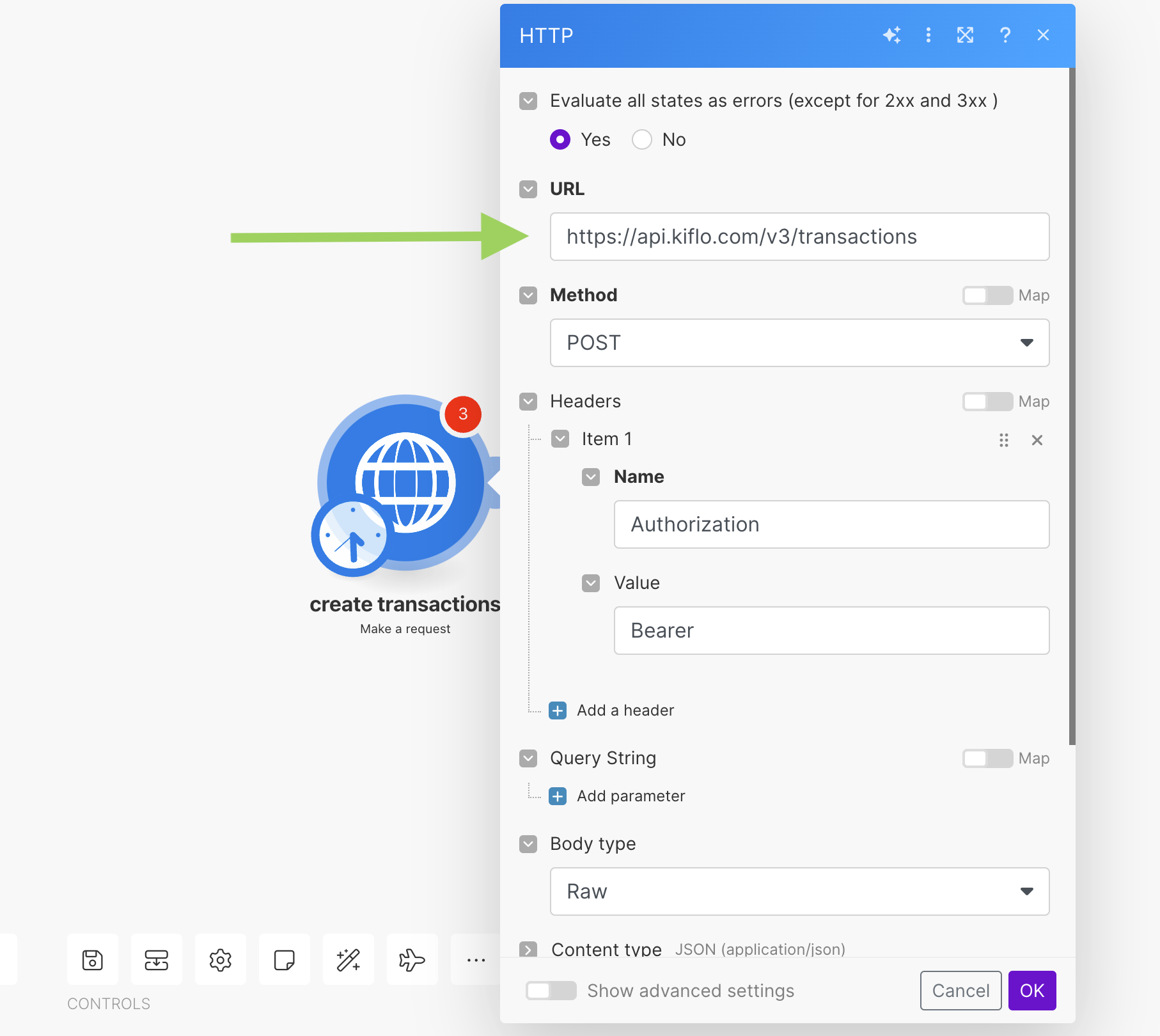The image size is (1160, 1036).
Task: Toggle Map switch for Query String
Action: pyautogui.click(x=987, y=758)
